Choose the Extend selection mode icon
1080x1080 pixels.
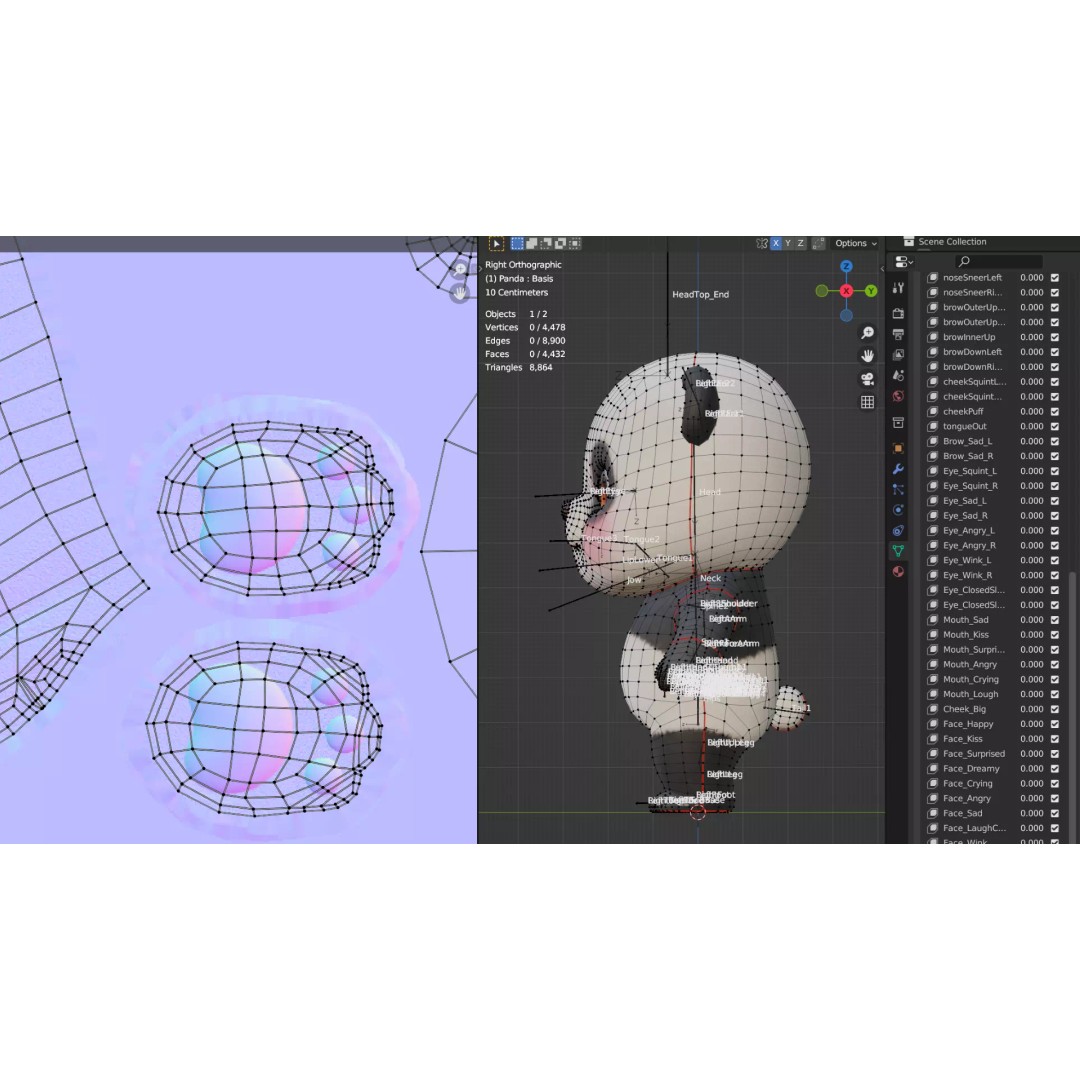tap(532, 243)
